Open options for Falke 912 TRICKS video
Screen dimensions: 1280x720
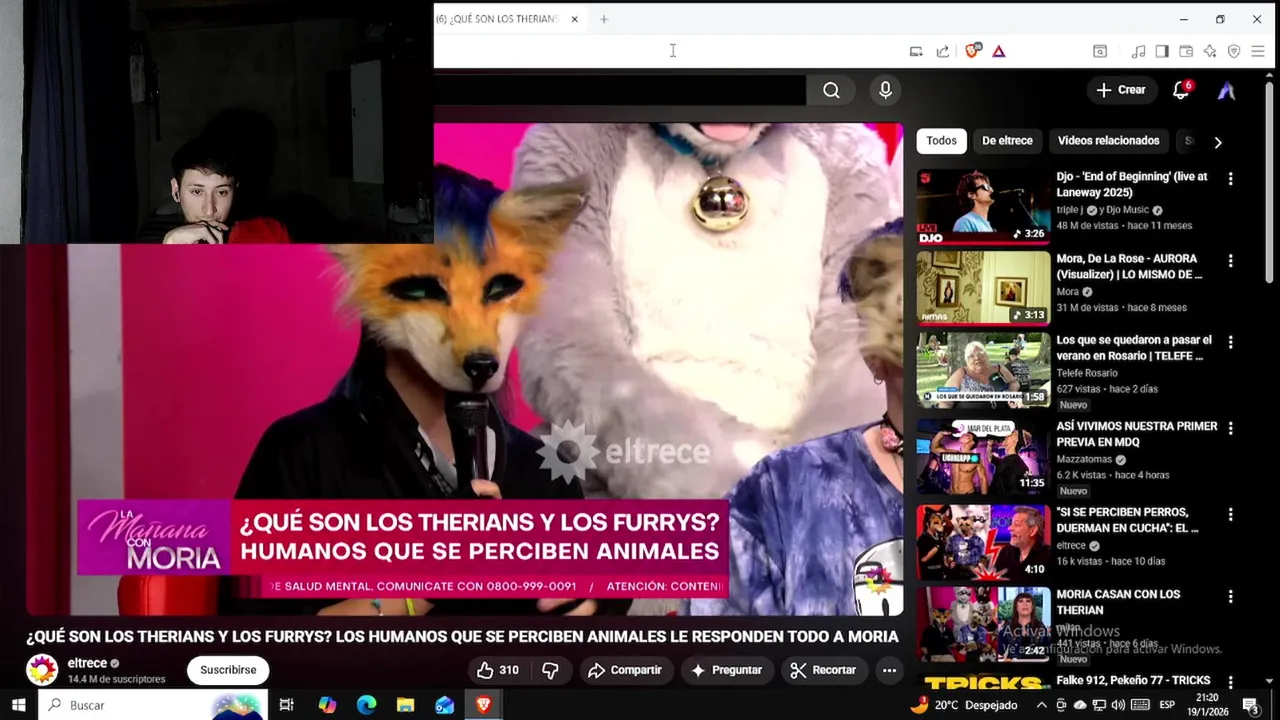pyautogui.click(x=1231, y=682)
